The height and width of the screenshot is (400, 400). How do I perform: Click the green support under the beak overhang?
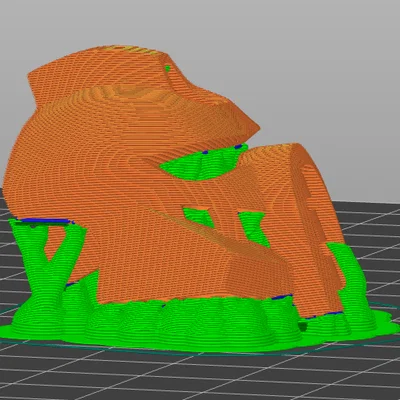coord(203,163)
